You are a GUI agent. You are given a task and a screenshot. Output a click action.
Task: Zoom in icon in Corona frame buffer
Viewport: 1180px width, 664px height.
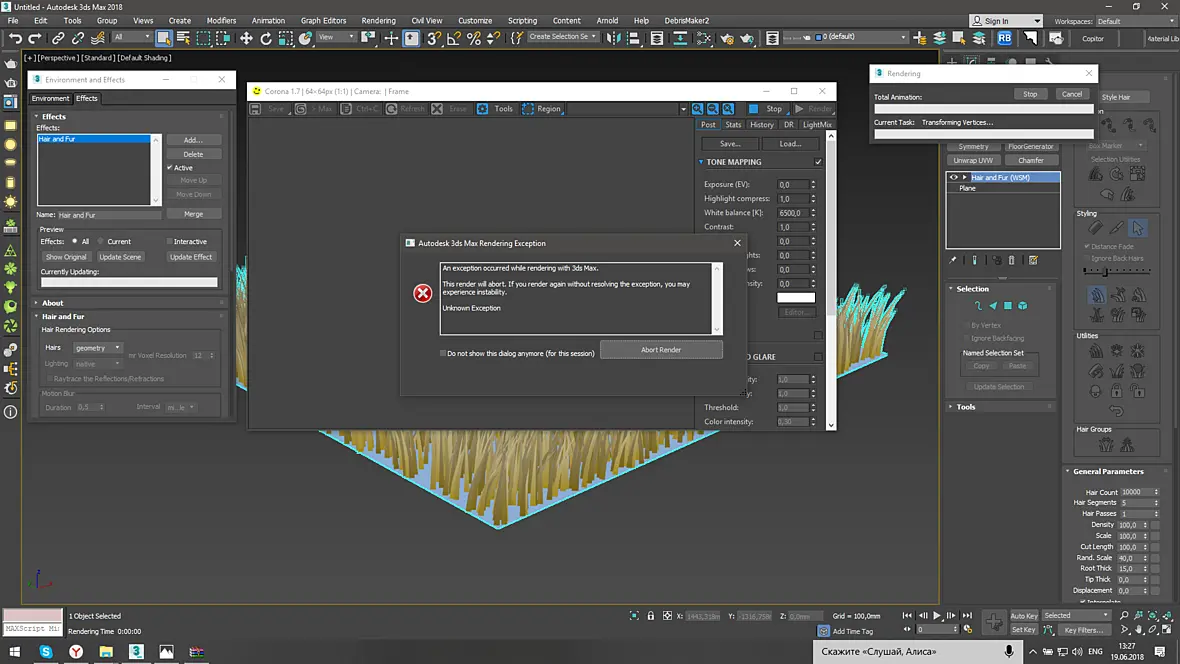(x=698, y=109)
